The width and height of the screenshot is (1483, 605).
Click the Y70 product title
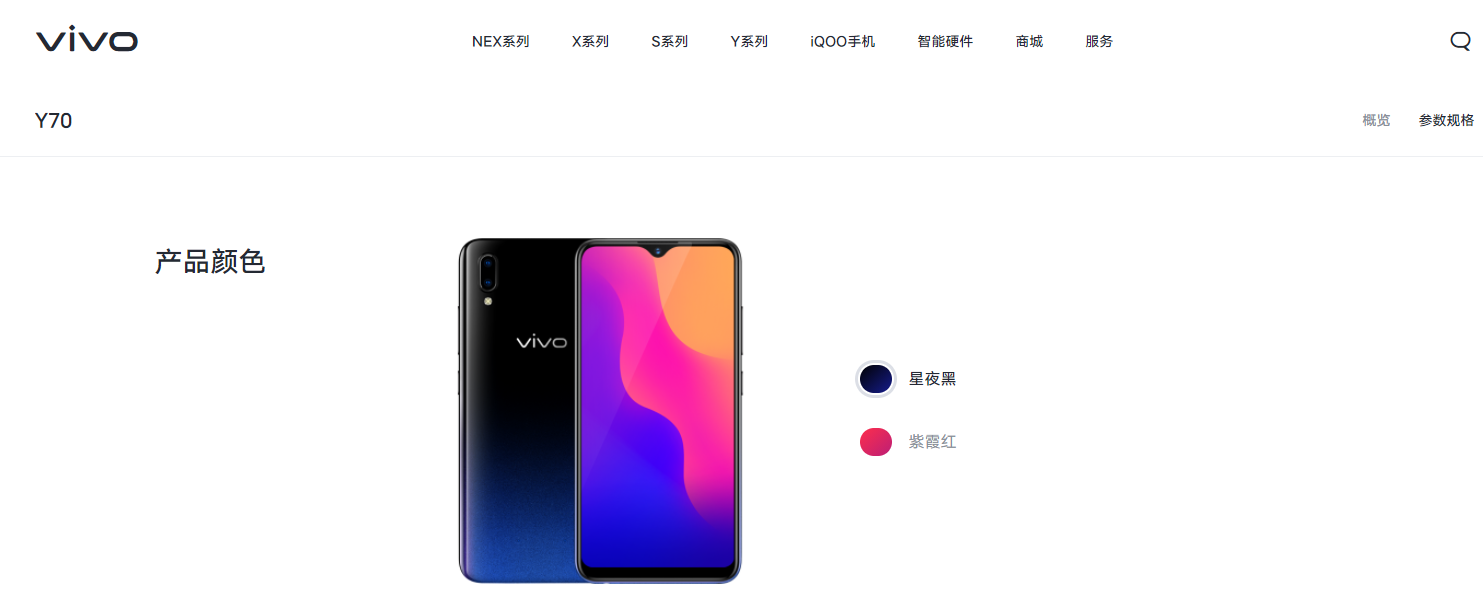53,121
